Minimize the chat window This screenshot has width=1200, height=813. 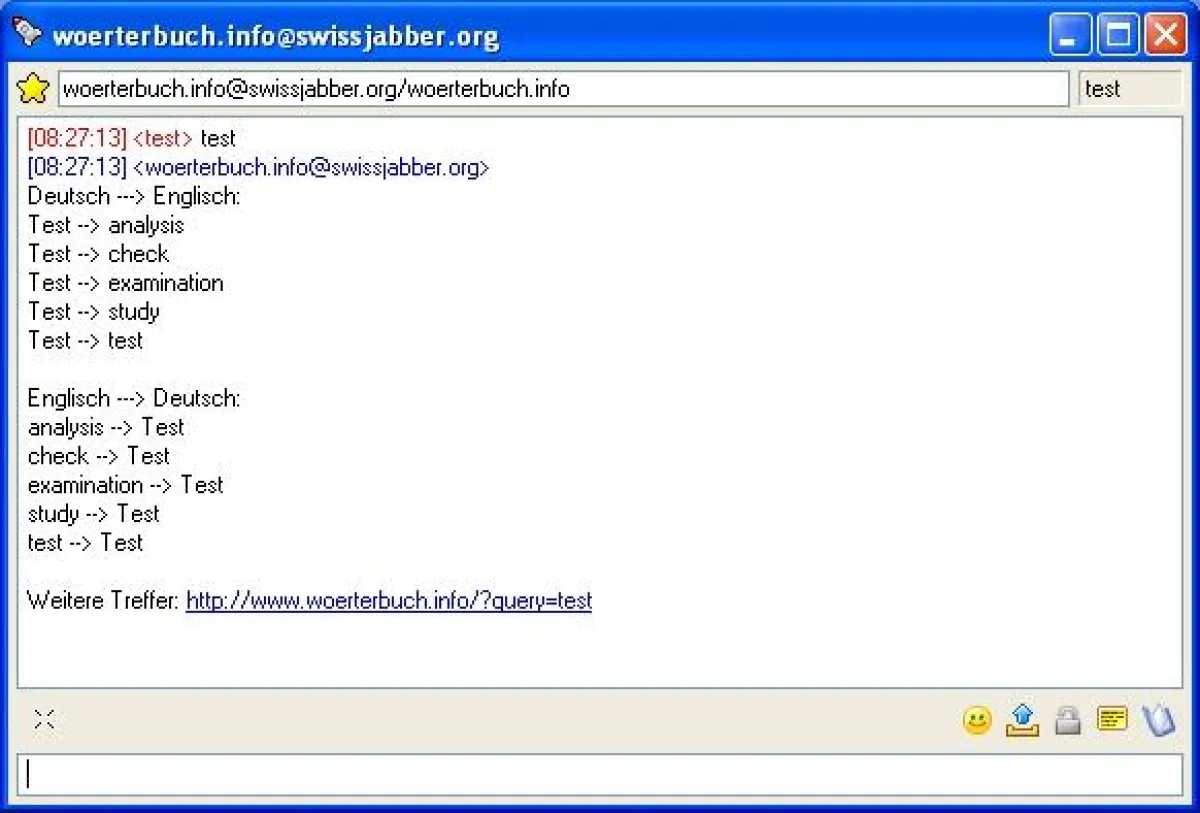click(x=1070, y=36)
